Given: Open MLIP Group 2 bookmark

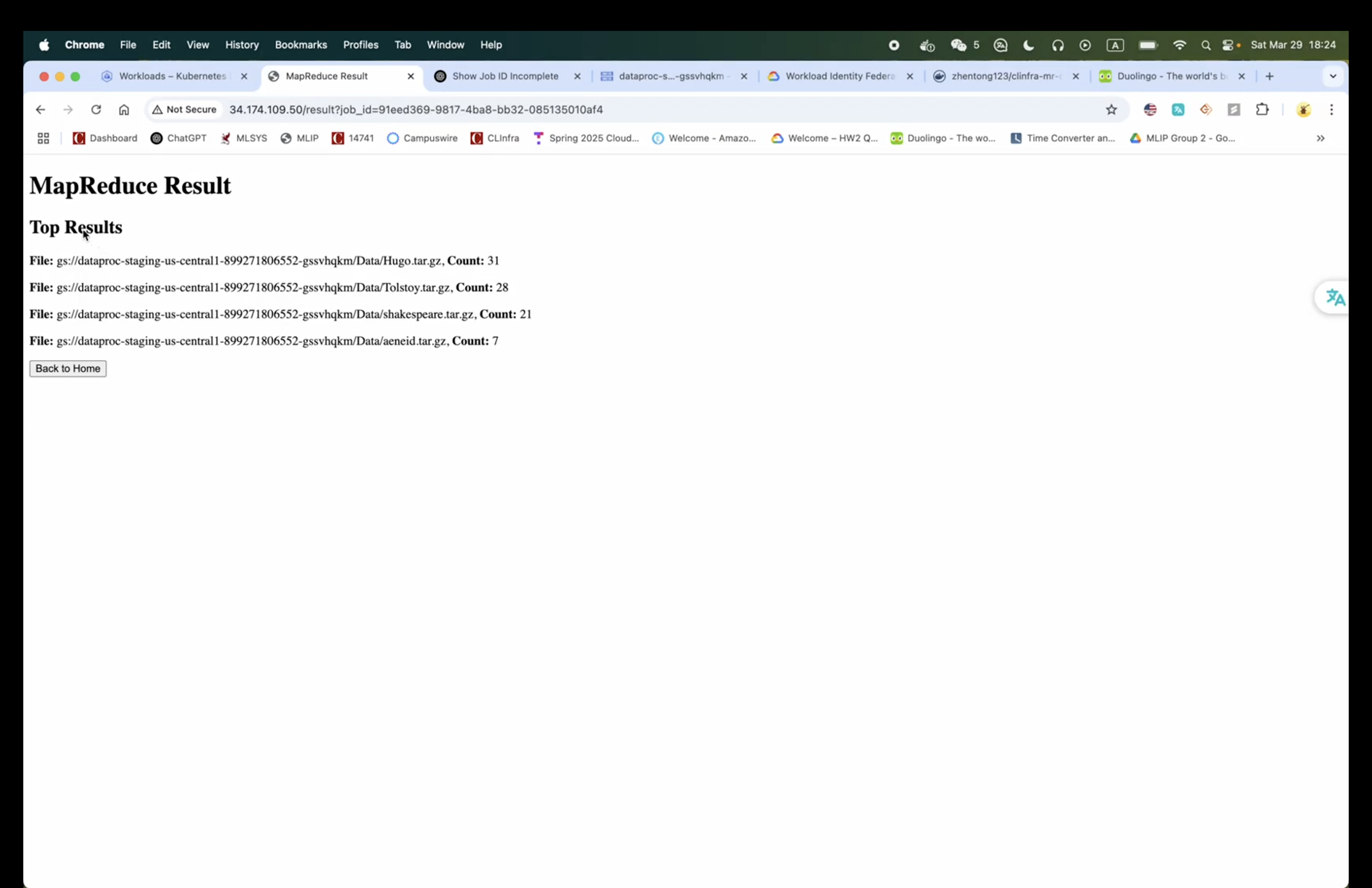Looking at the screenshot, I should point(1183,138).
